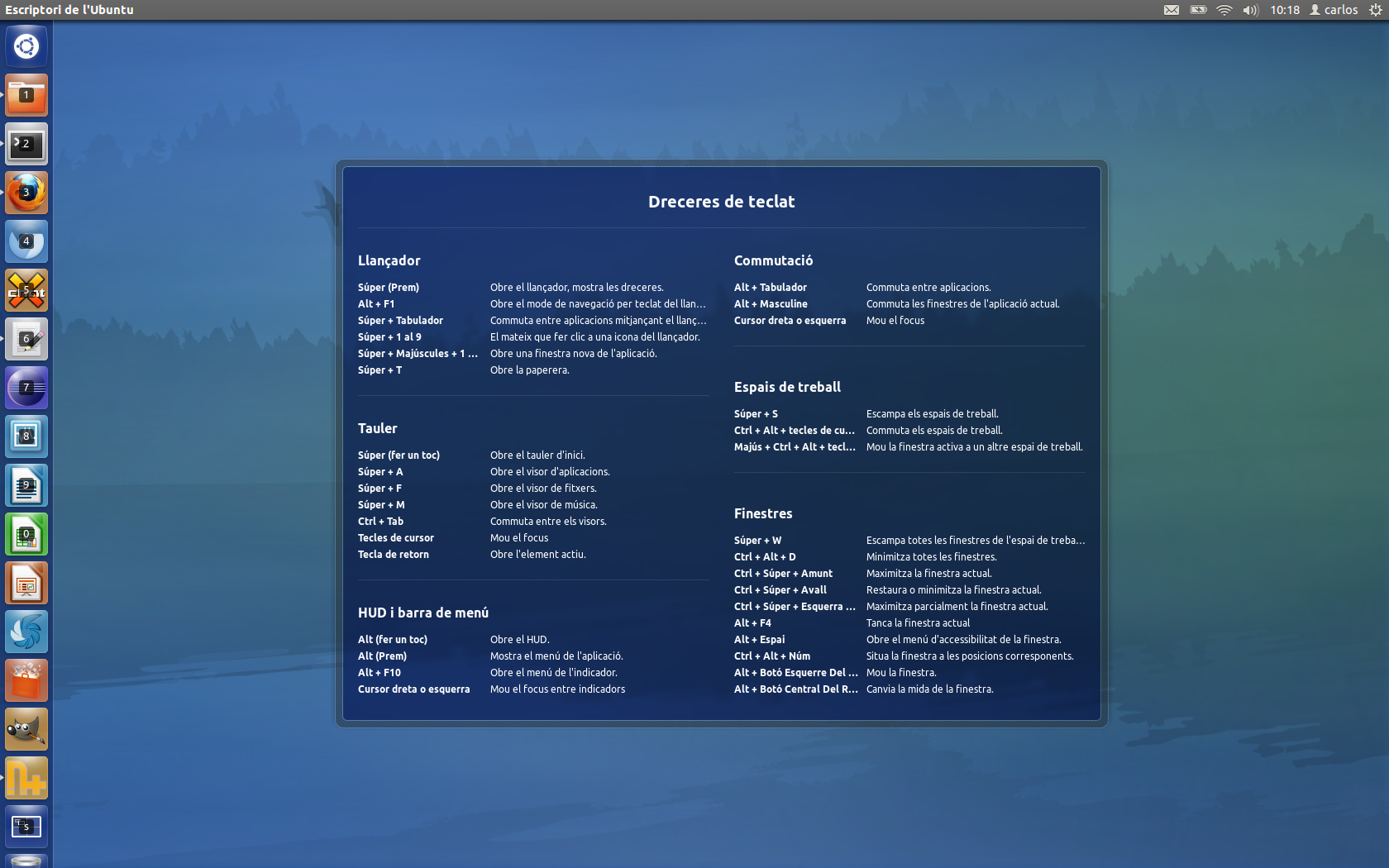Open the network indicator menu

(1224, 10)
